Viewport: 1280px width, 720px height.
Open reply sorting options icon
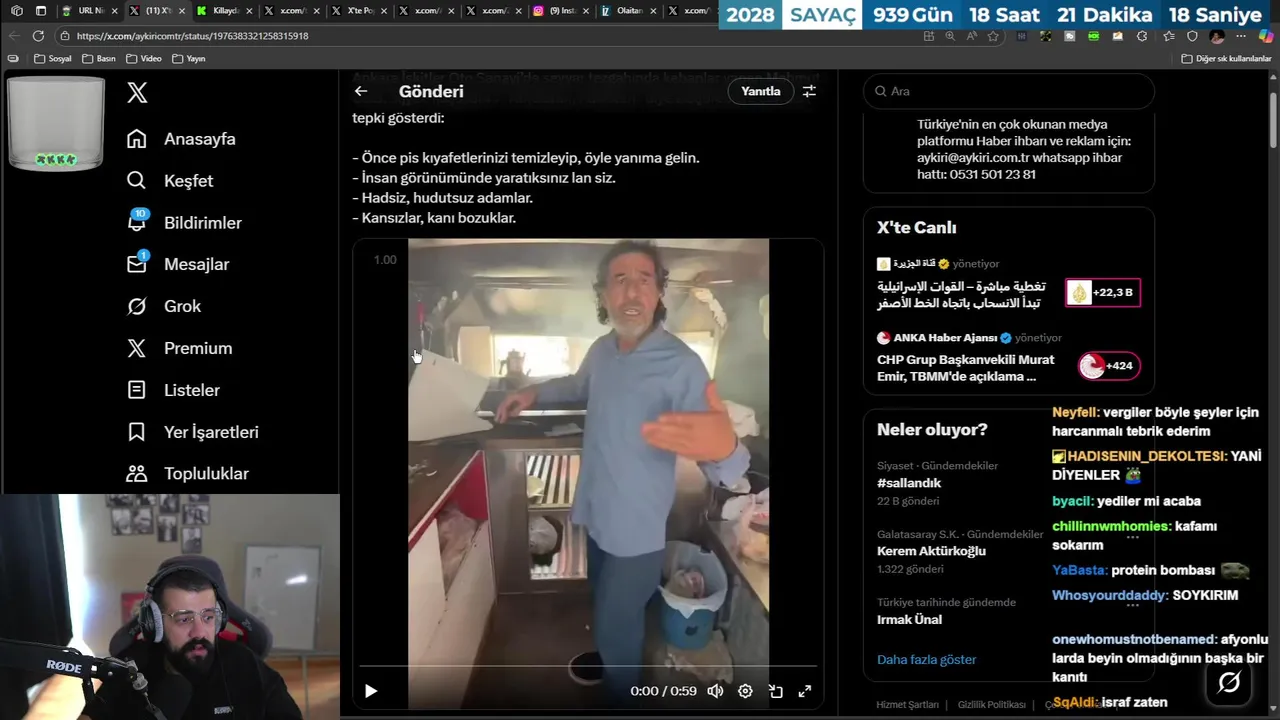point(809,91)
